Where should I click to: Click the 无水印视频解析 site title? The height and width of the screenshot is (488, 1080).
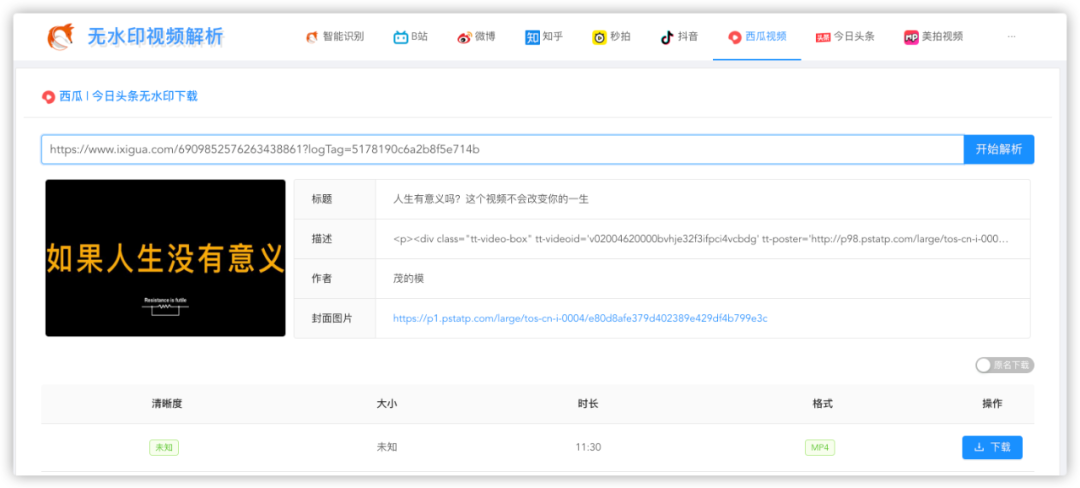(x=155, y=37)
